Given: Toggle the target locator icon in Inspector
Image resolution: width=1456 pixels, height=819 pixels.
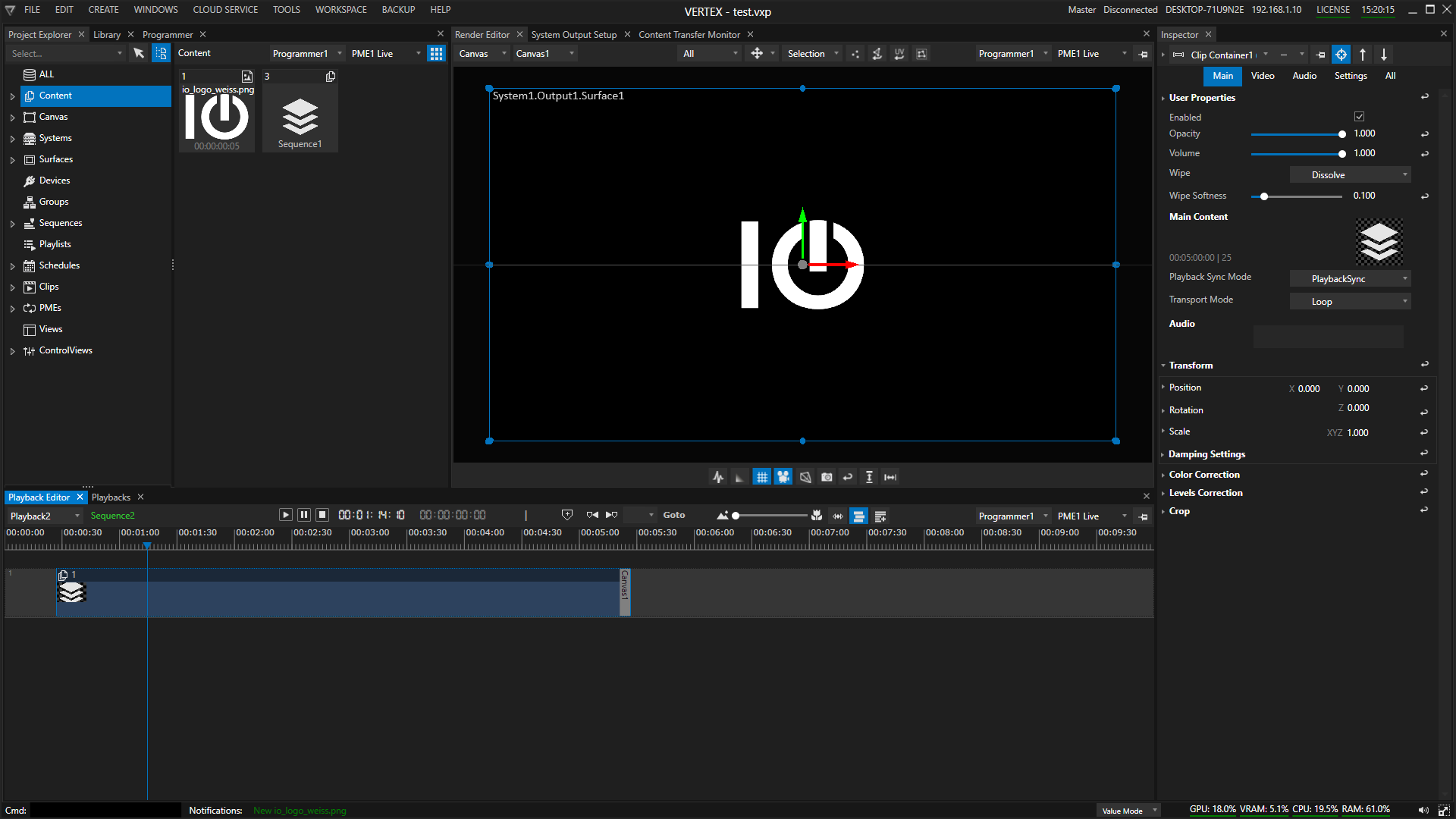Looking at the screenshot, I should [1341, 55].
